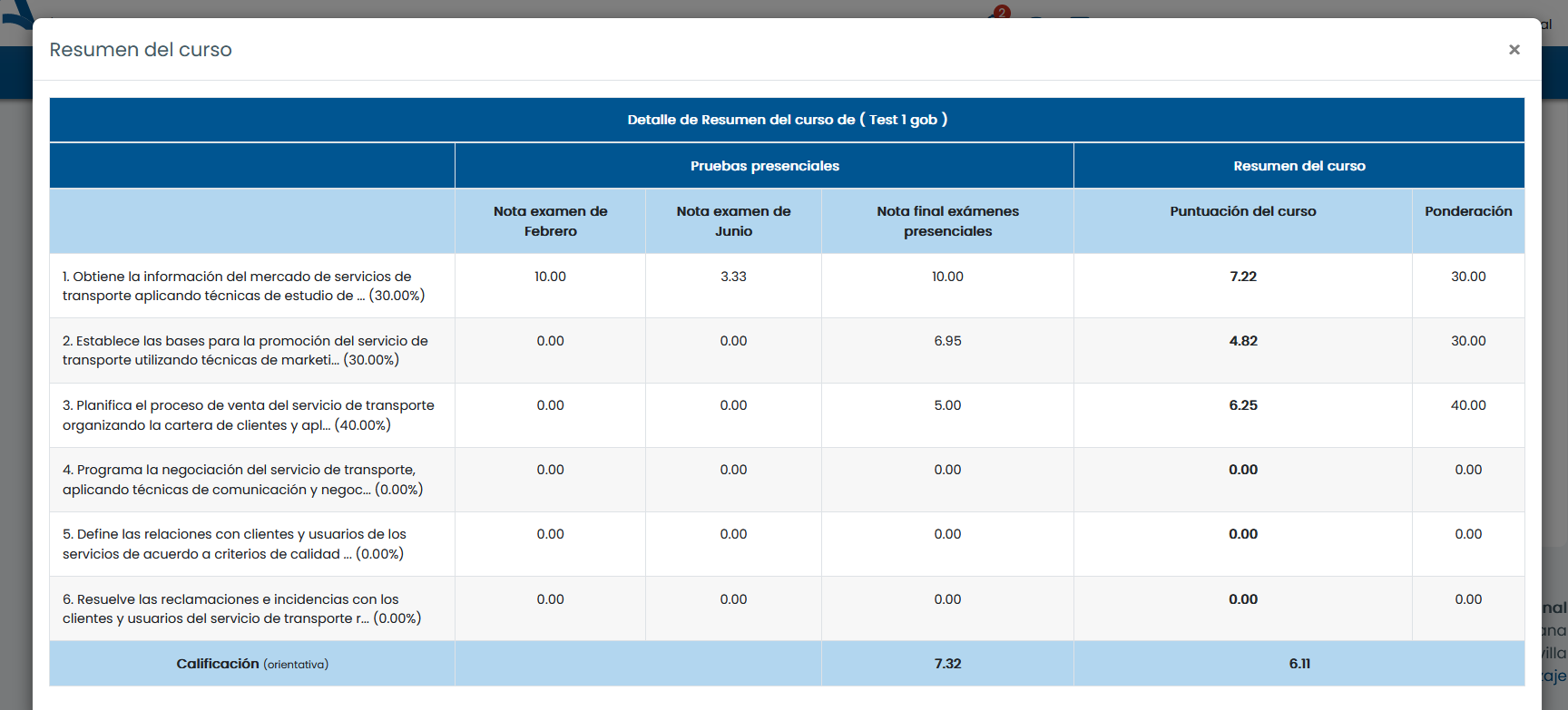Click row 1 Ponderación value 30.00
Viewport: 1568px width, 710px height.
click(1468, 277)
